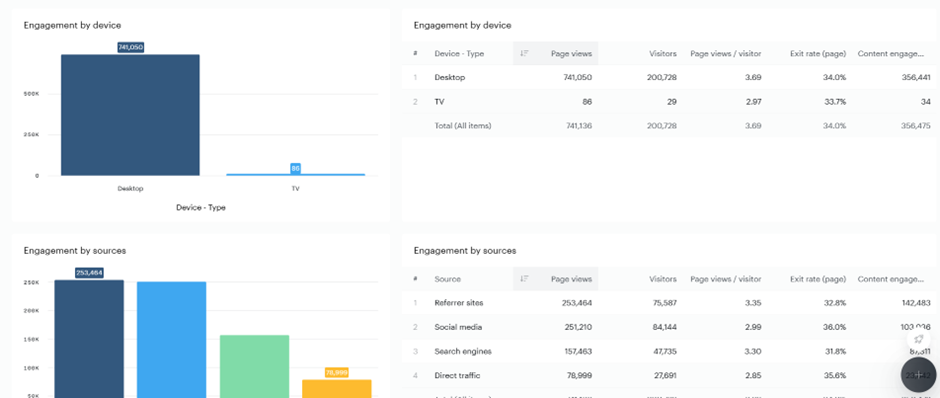
Task: Click the Source column header
Action: click(x=447, y=279)
